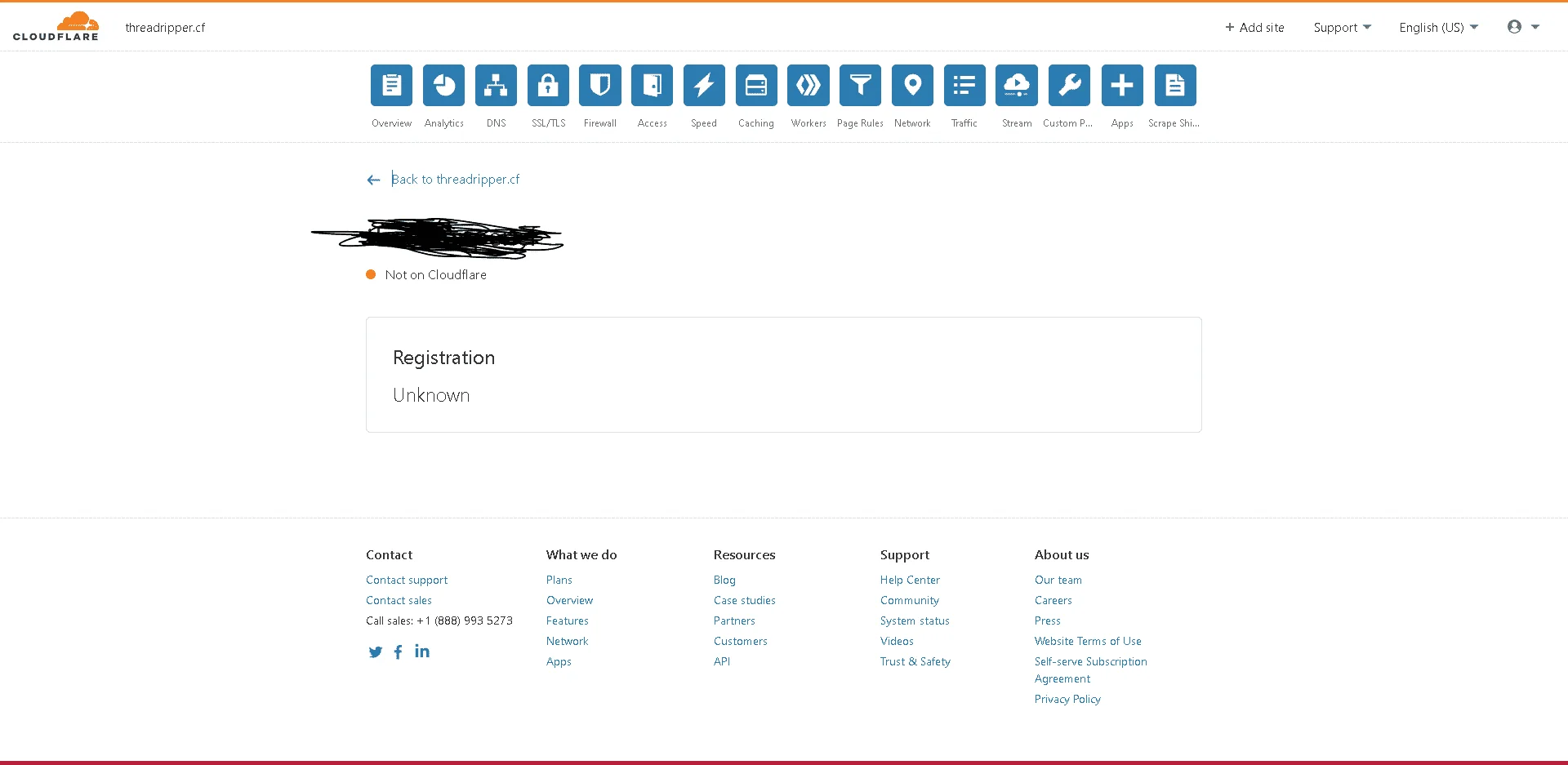The height and width of the screenshot is (765, 1568).
Task: Open the Plans footer link
Action: tap(559, 580)
